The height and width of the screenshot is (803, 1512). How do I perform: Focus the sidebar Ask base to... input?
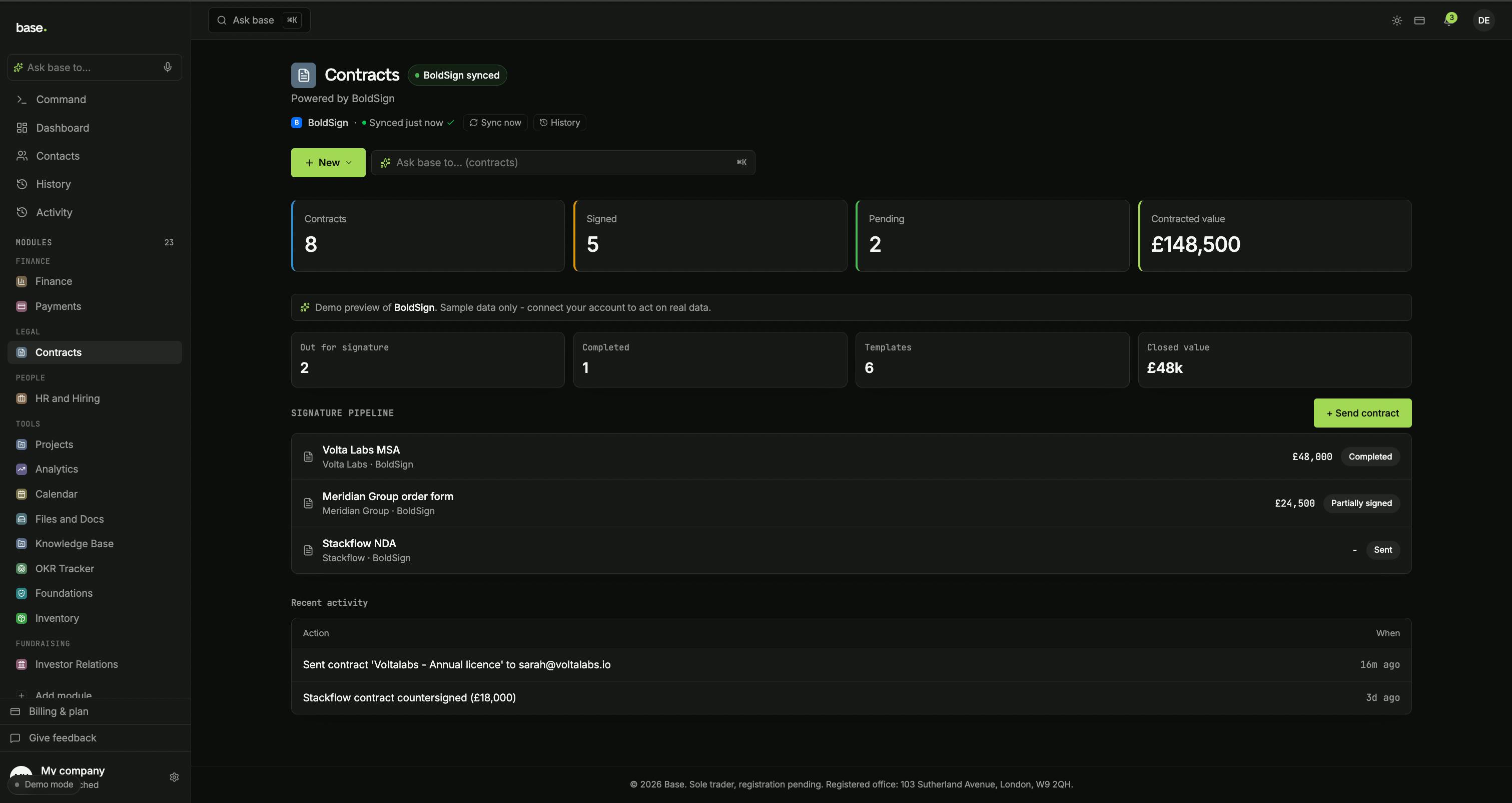click(95, 68)
